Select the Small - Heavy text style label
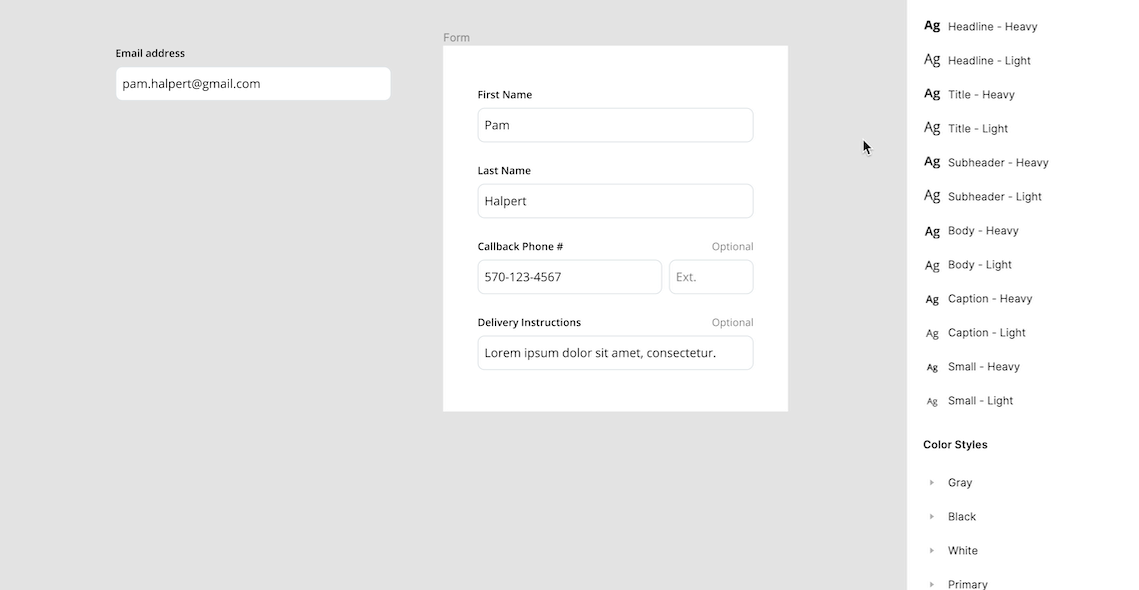The width and height of the screenshot is (1139, 590). coord(984,367)
